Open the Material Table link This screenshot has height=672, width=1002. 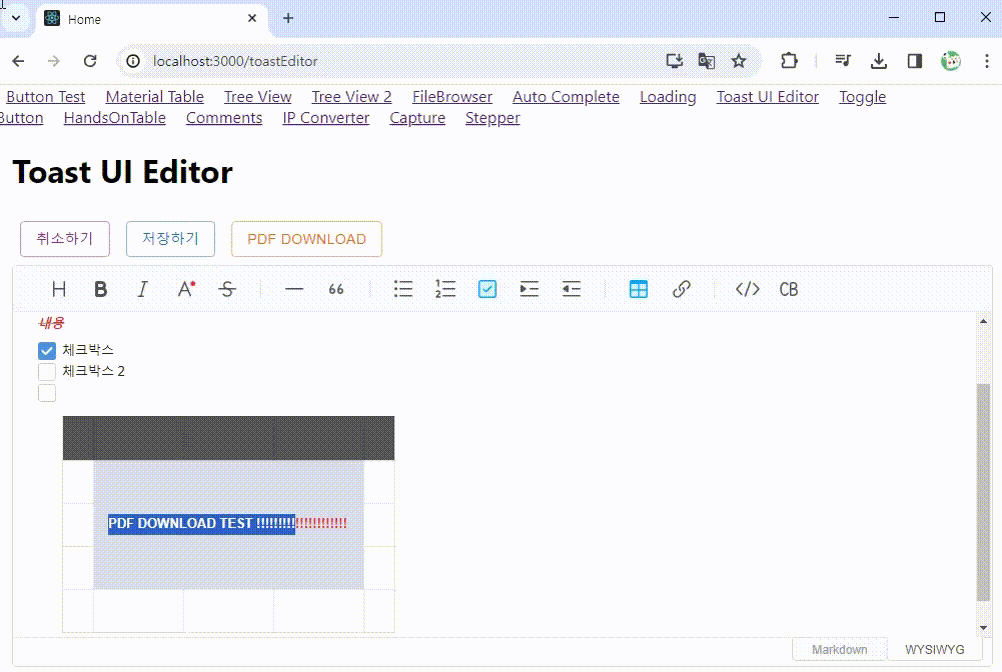click(x=155, y=97)
